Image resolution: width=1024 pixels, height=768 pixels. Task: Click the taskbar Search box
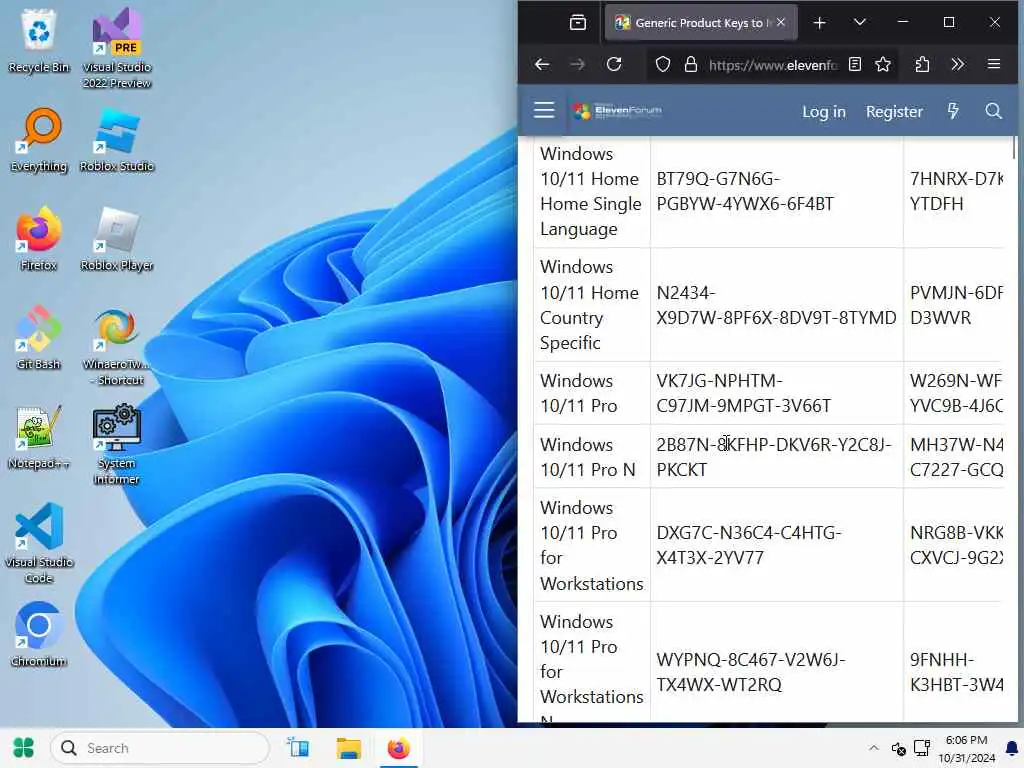159,748
